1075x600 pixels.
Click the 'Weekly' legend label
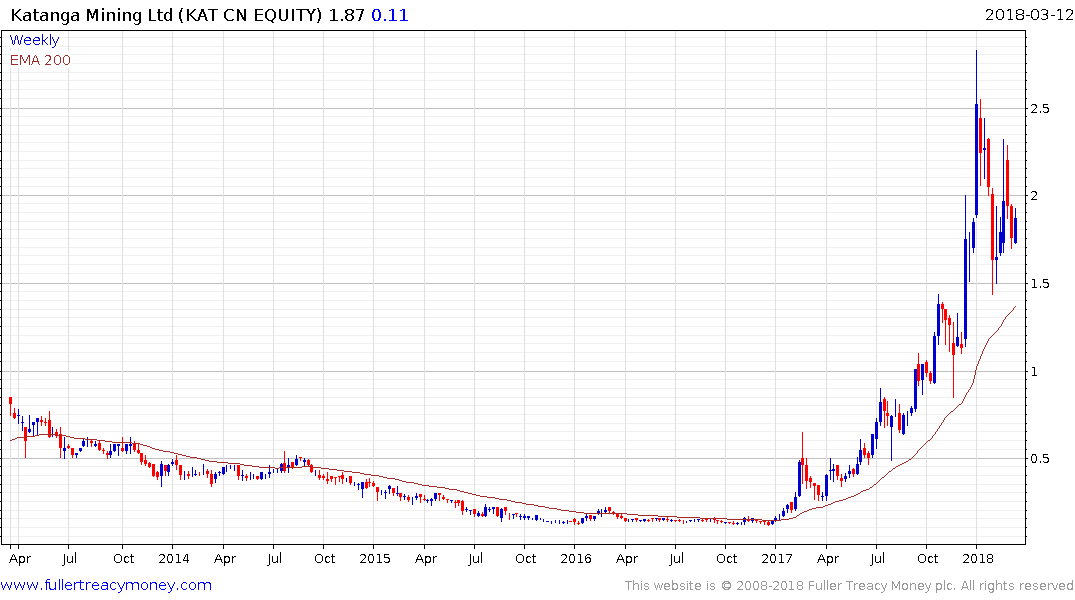click(x=34, y=40)
